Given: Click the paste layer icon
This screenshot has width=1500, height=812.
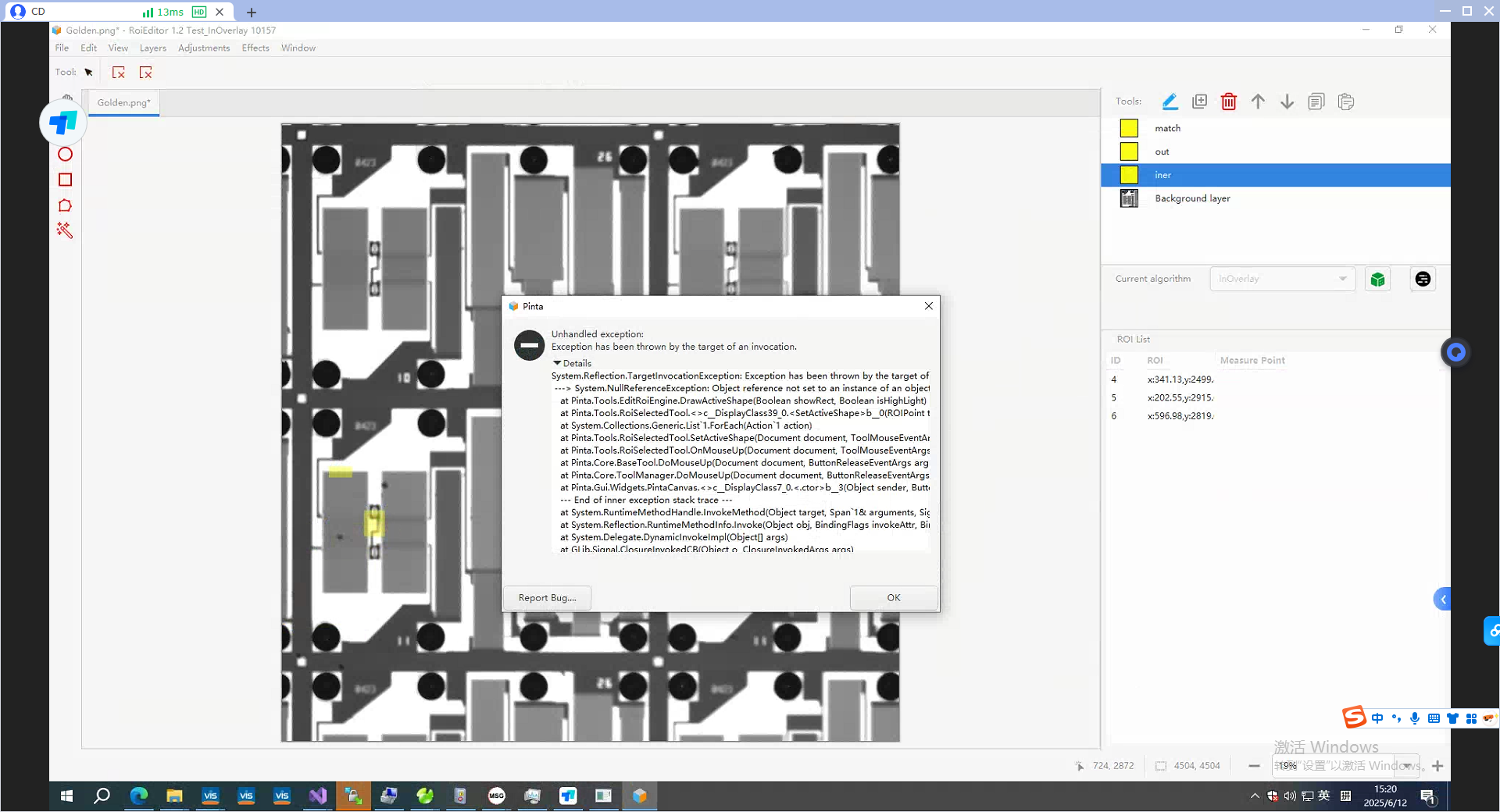Looking at the screenshot, I should click(x=1345, y=101).
